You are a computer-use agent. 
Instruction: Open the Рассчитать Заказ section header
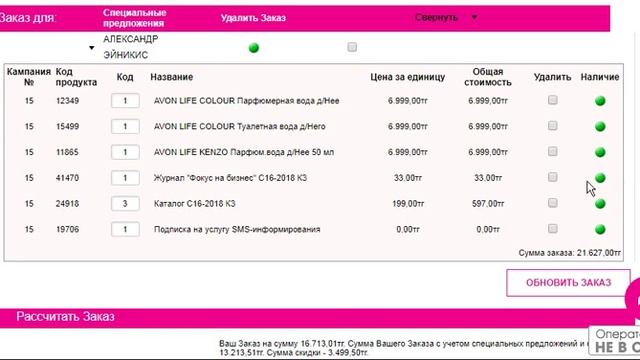pos(65,317)
